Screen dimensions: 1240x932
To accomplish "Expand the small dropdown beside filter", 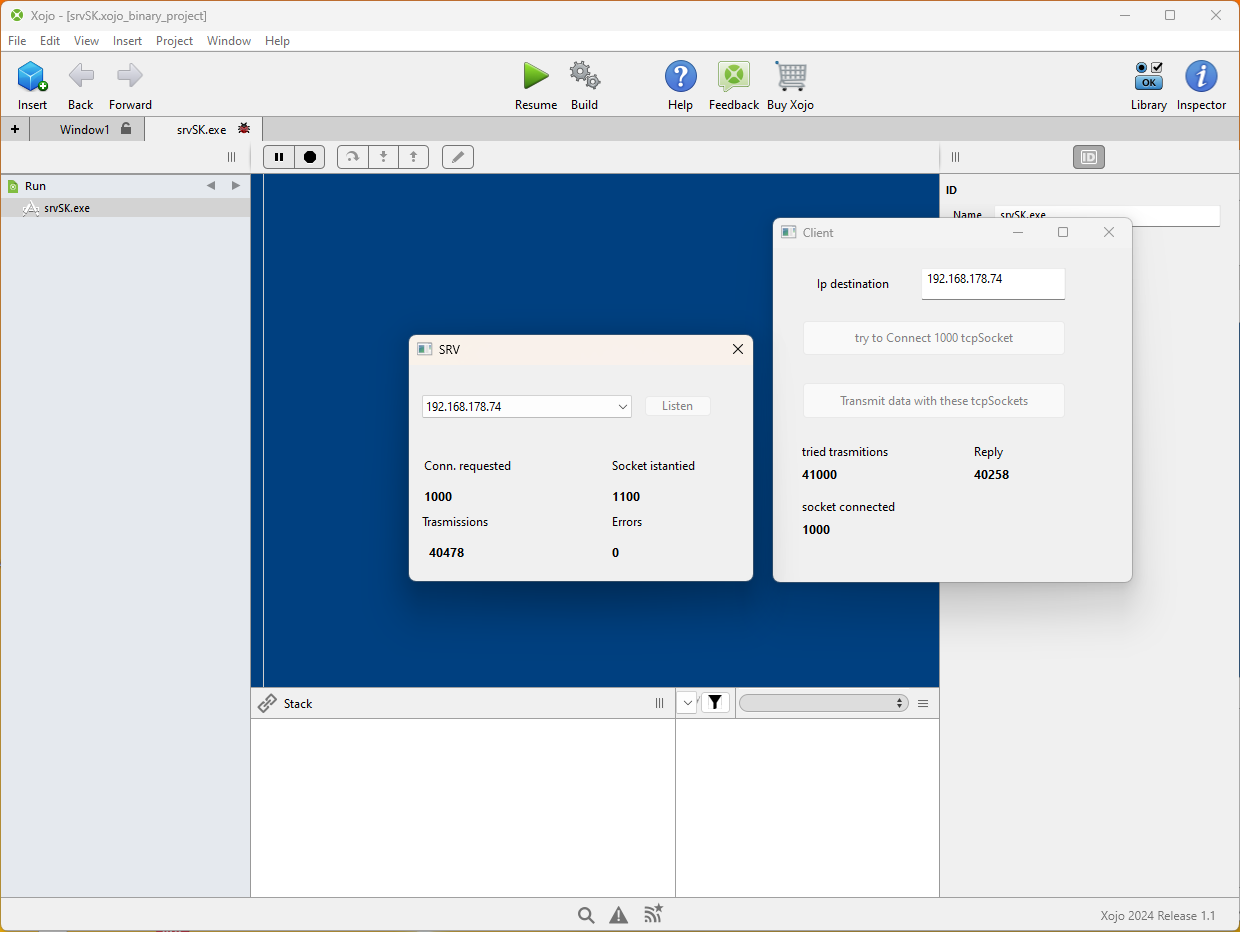I will pyautogui.click(x=687, y=703).
